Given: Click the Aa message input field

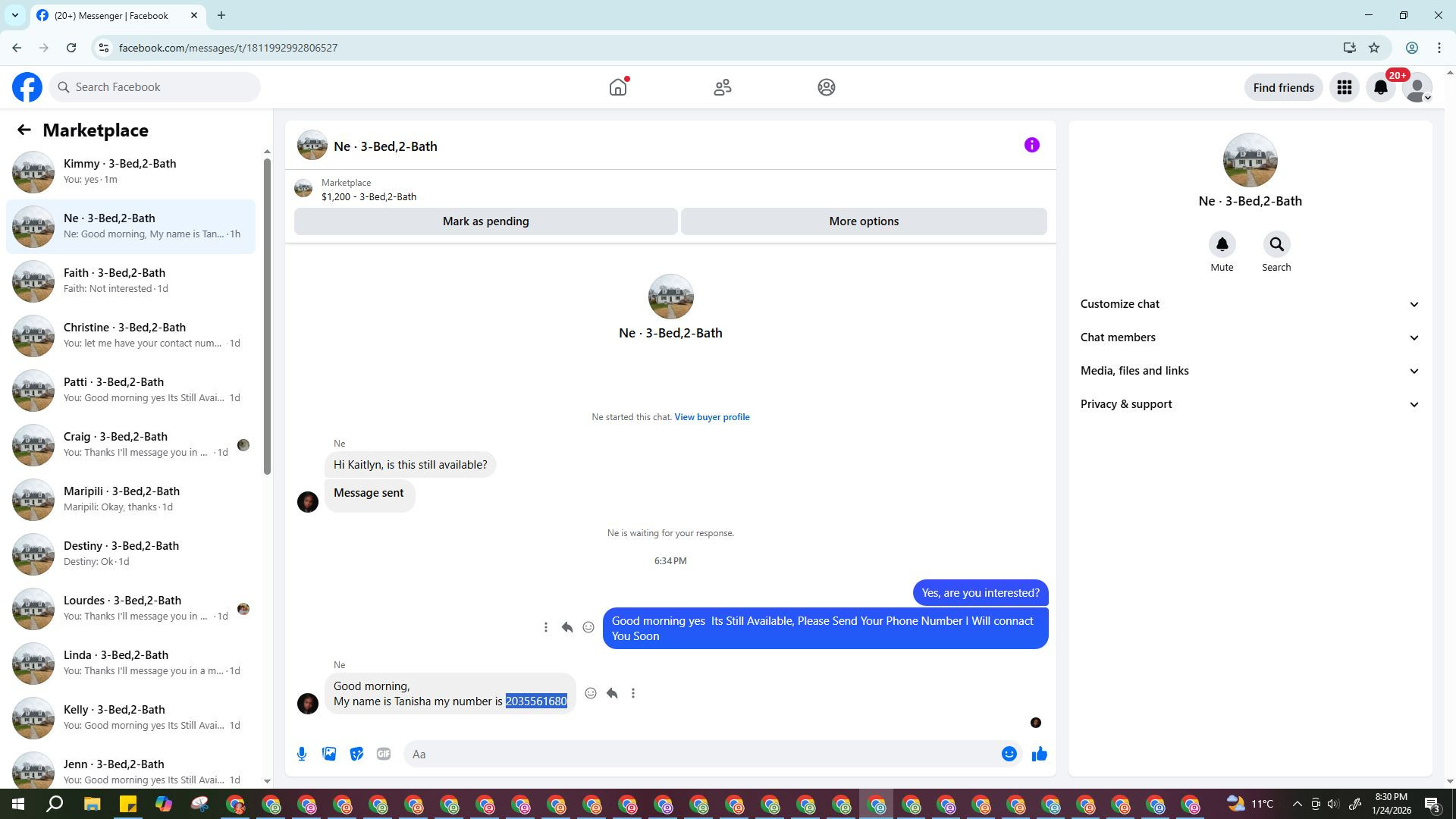Looking at the screenshot, I should [x=698, y=754].
